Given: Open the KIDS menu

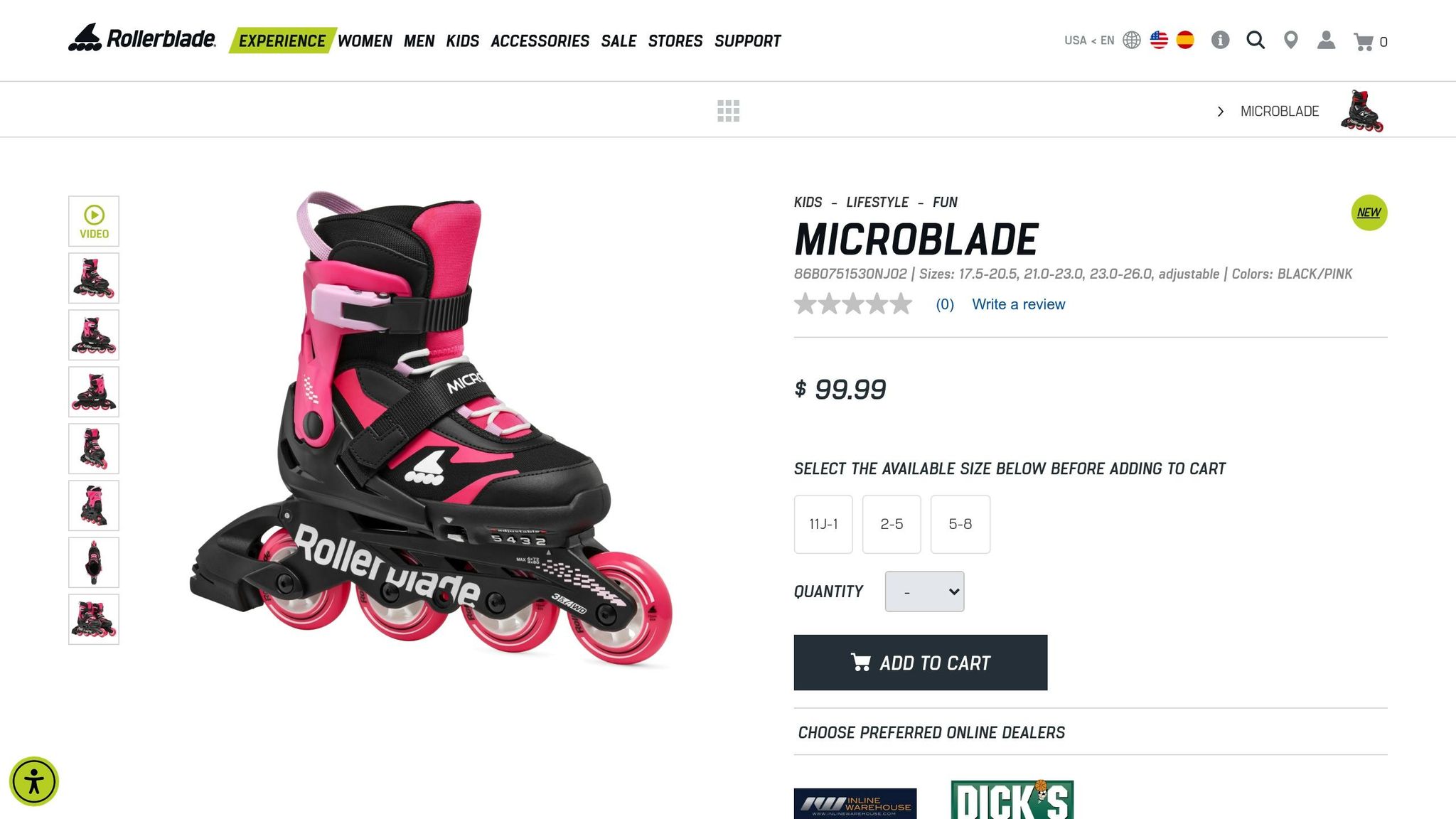Looking at the screenshot, I should pos(464,41).
